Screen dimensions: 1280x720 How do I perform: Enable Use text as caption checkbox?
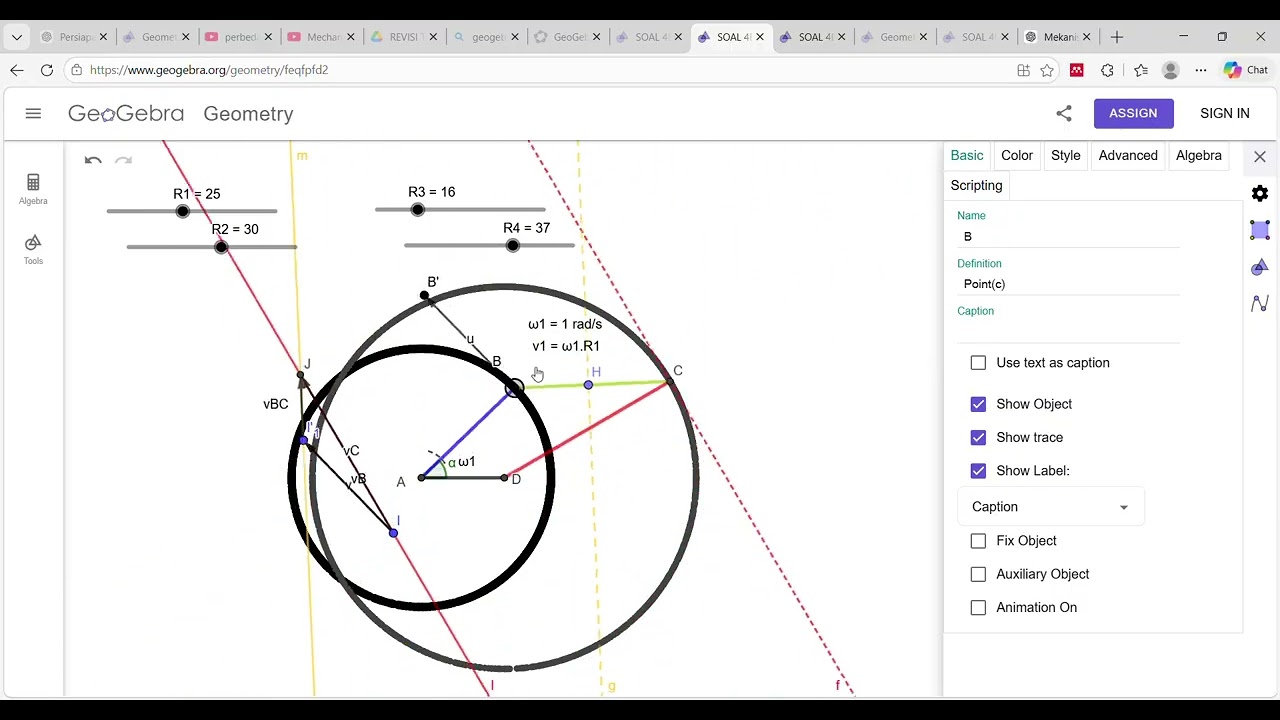[978, 363]
